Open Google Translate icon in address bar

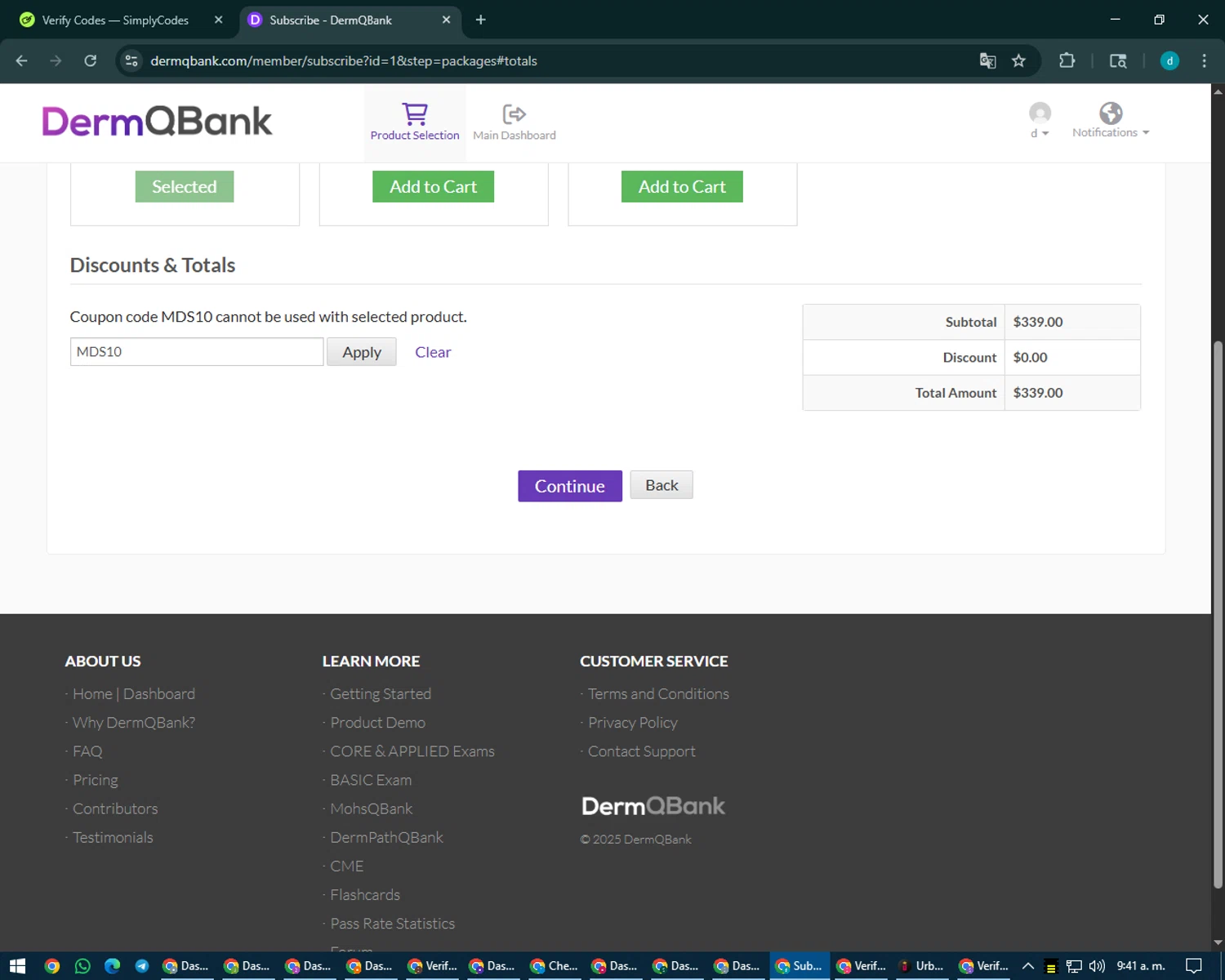(x=987, y=60)
